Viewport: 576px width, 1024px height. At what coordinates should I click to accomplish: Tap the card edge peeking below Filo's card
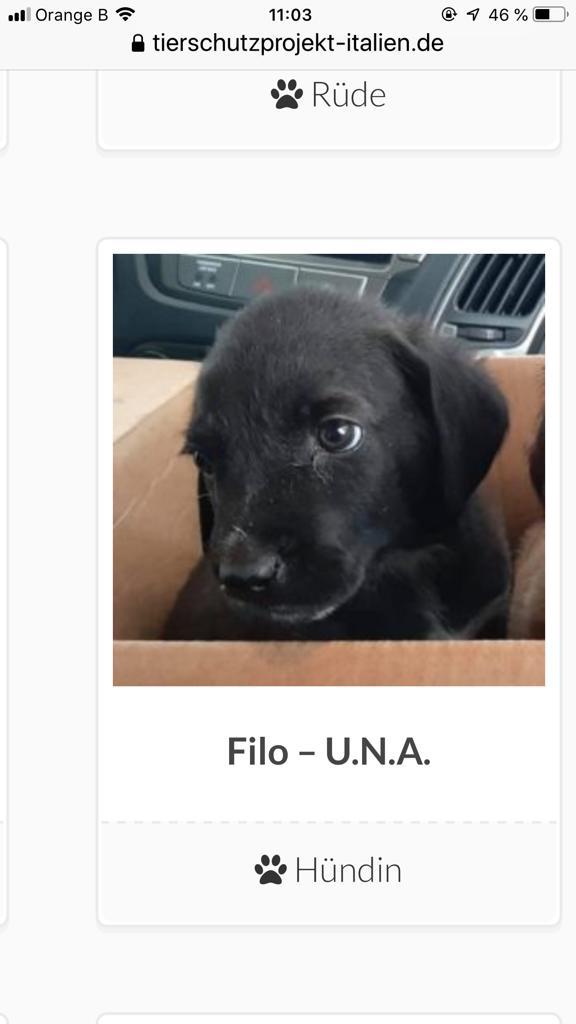[x=328, y=1019]
